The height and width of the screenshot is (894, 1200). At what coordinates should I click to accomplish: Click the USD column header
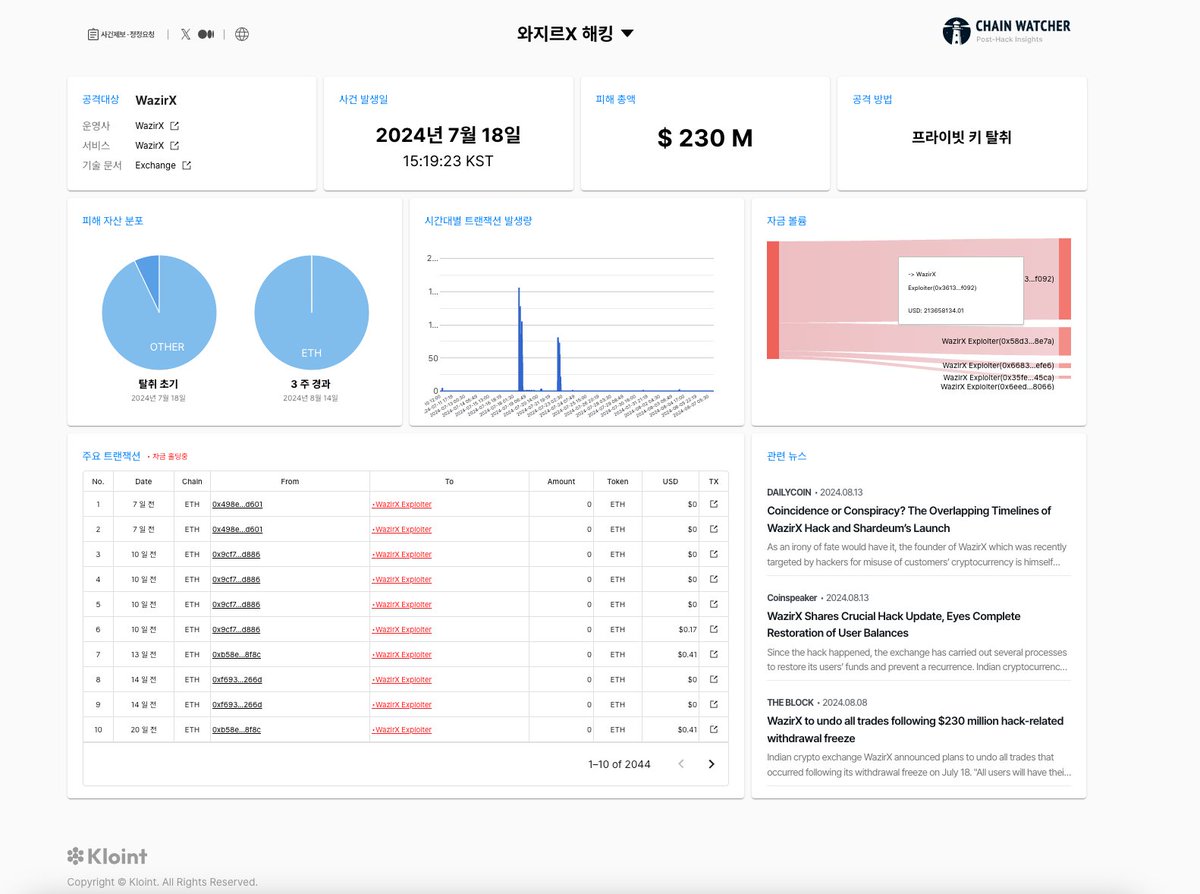[x=670, y=481]
